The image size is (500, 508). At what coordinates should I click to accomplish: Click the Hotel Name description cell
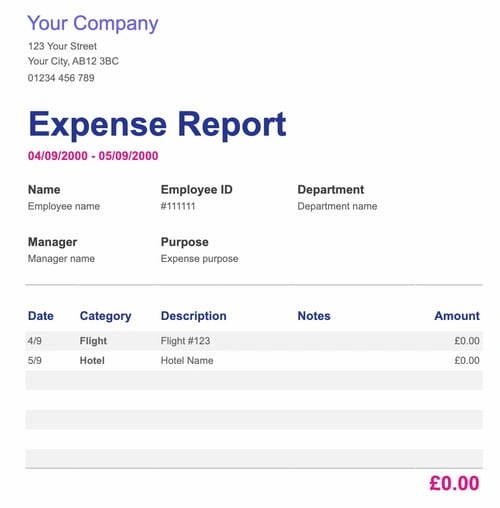coord(187,360)
